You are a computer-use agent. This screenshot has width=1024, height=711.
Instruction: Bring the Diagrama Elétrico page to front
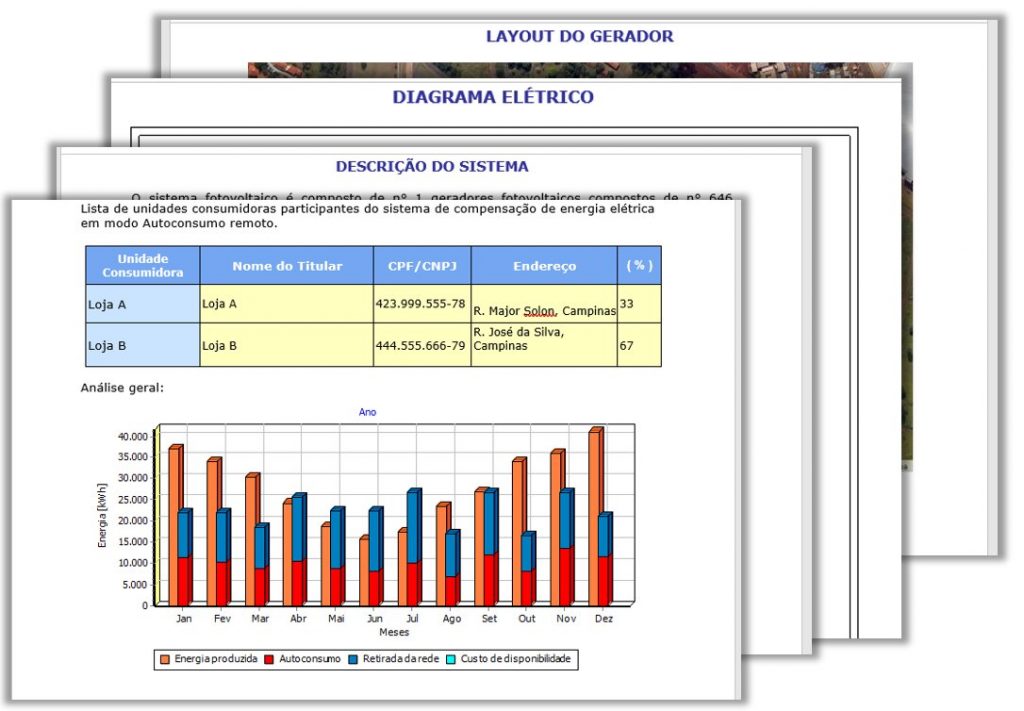pos(492,97)
